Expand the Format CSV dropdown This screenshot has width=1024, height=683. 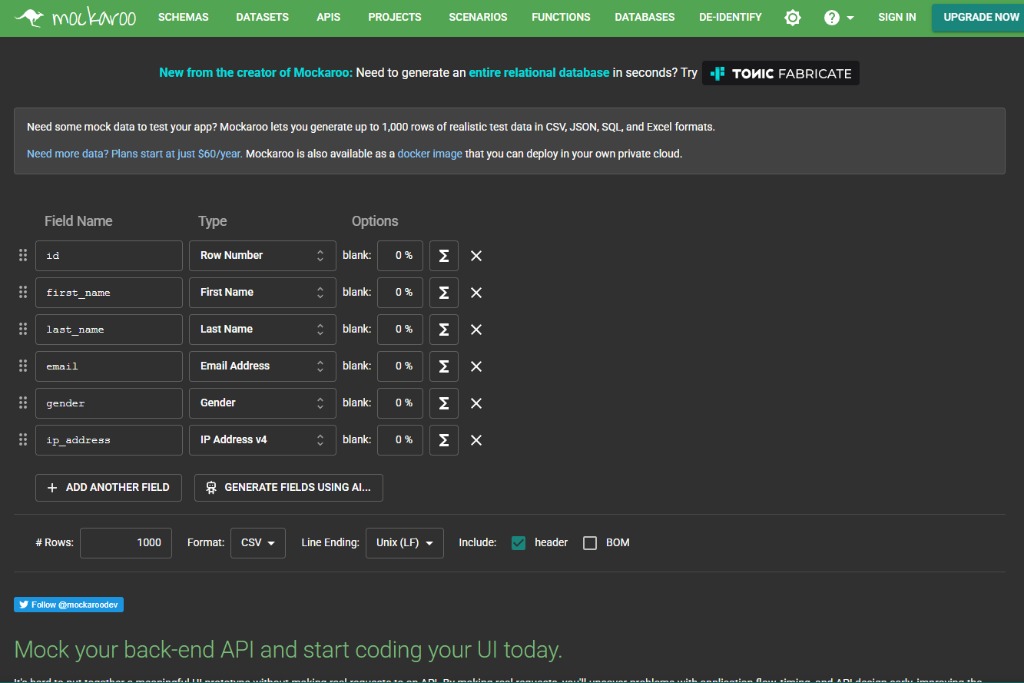click(257, 543)
